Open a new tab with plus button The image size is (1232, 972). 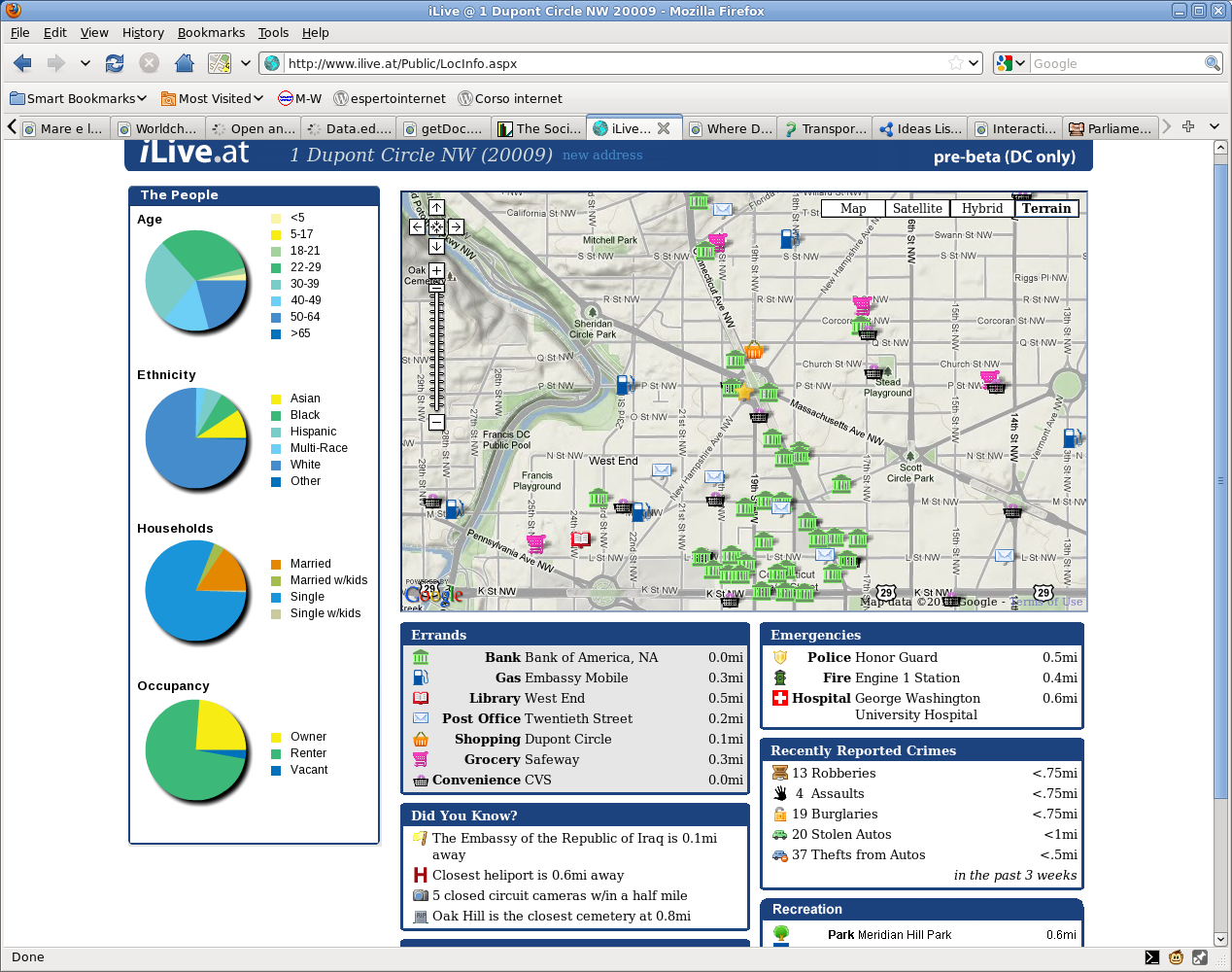1188,126
